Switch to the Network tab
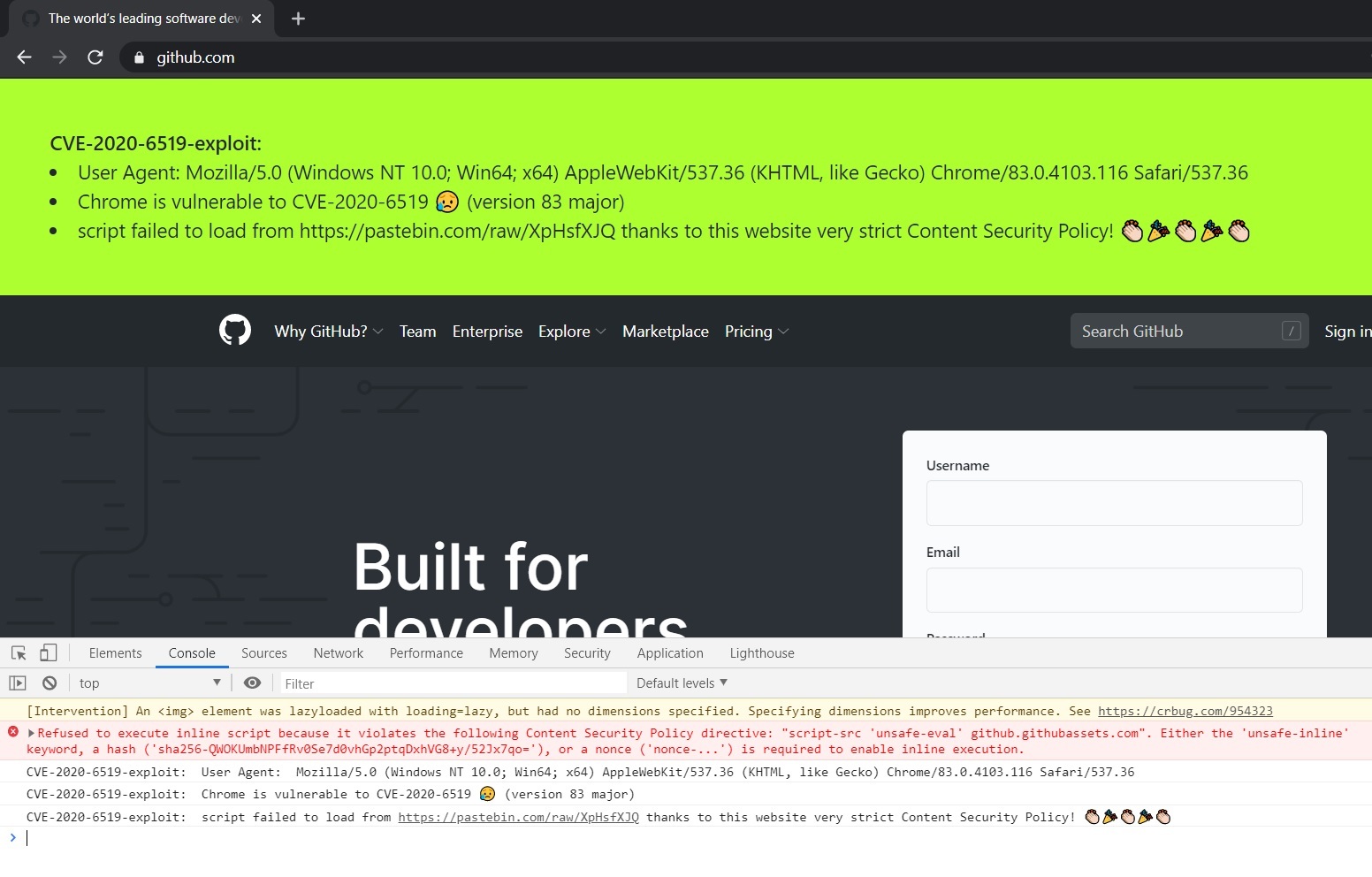The image size is (1372, 877). tap(339, 653)
